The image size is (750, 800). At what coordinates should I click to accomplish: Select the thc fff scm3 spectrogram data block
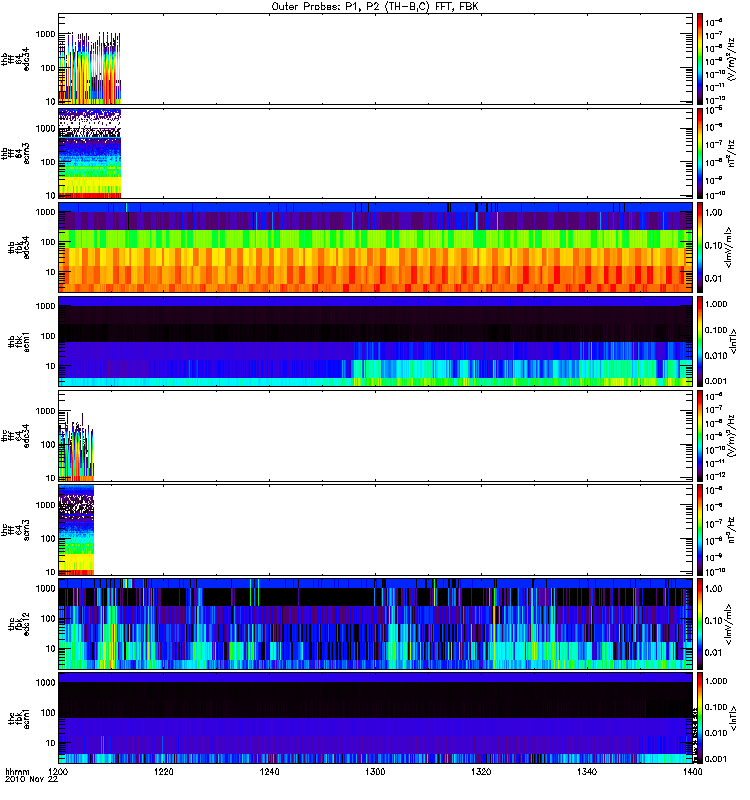(x=76, y=530)
